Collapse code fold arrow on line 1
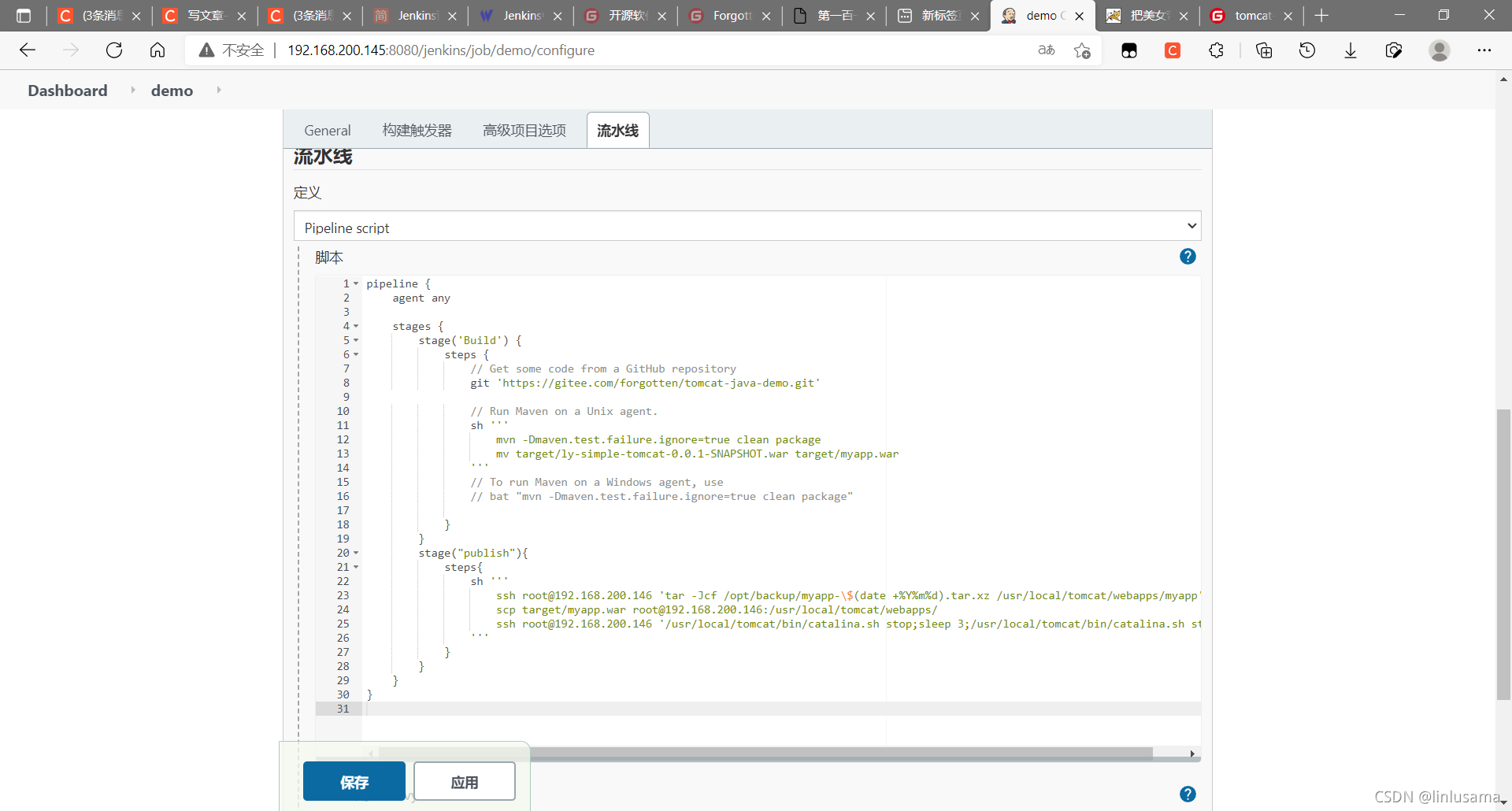Viewport: 1512px width, 811px height. 356,283
